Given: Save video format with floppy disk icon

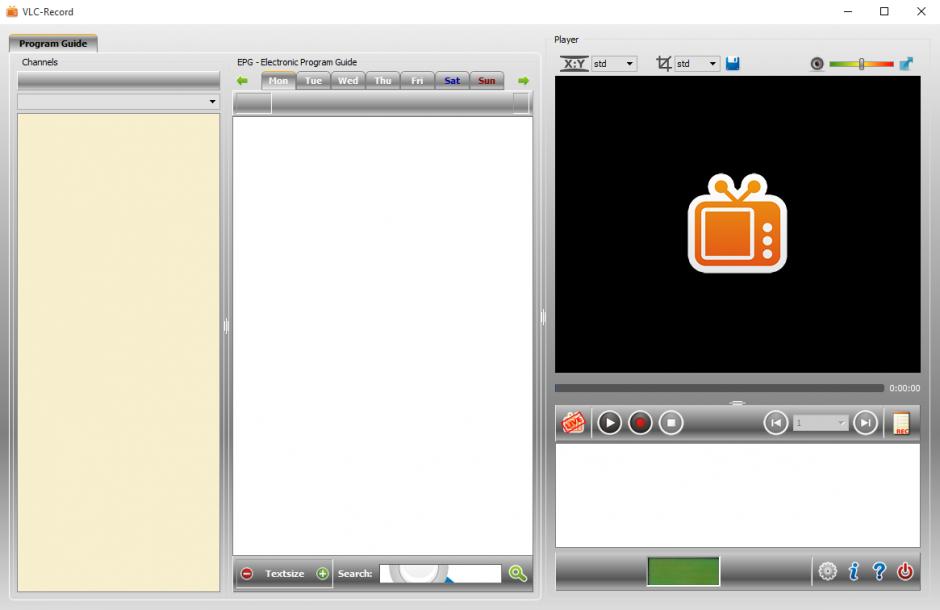Looking at the screenshot, I should coord(733,64).
